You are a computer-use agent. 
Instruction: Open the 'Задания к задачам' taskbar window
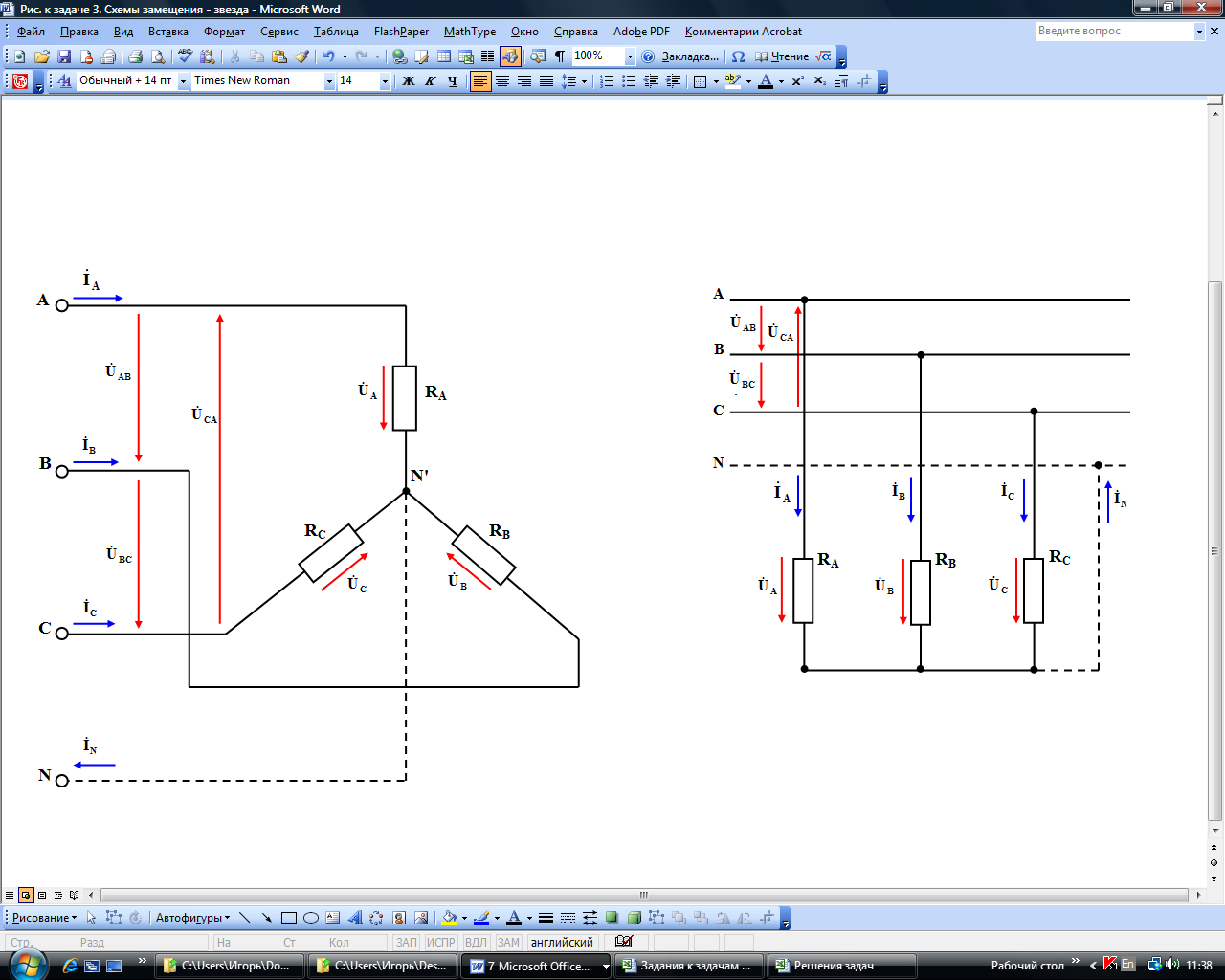coord(689,966)
